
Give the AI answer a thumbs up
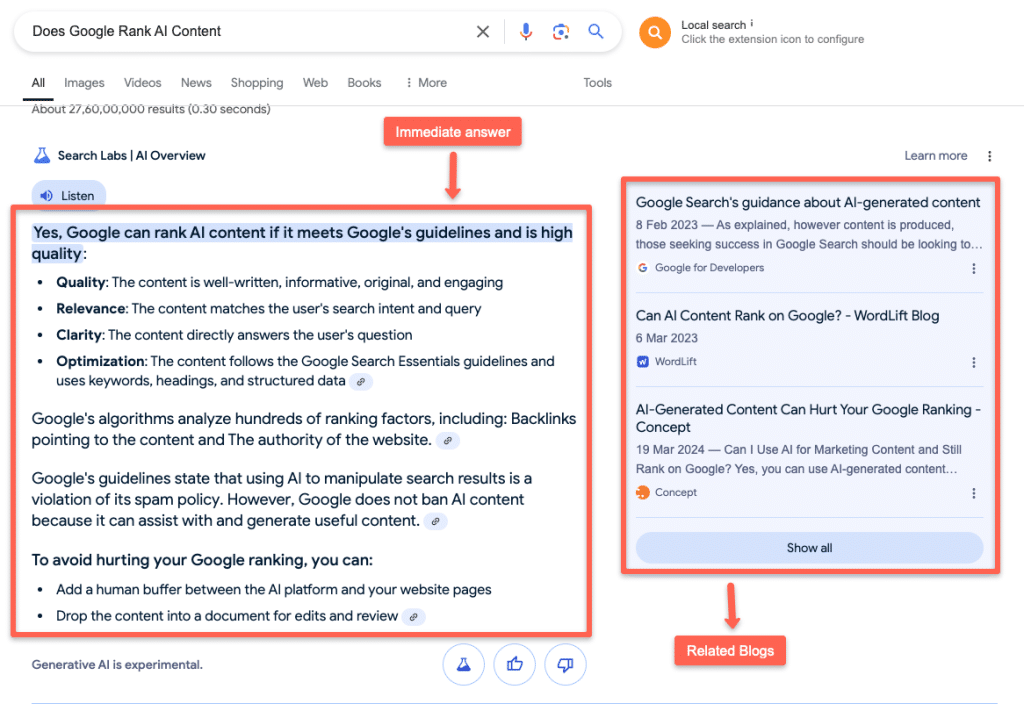[x=514, y=664]
